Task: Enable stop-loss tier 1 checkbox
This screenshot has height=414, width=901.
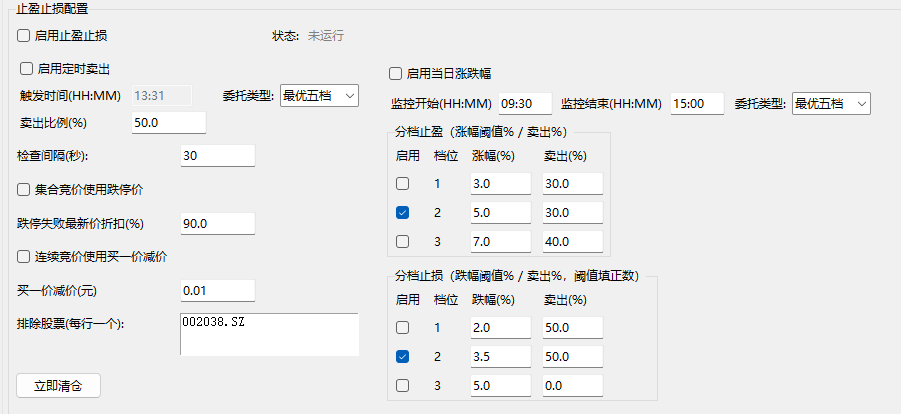Action: point(403,327)
